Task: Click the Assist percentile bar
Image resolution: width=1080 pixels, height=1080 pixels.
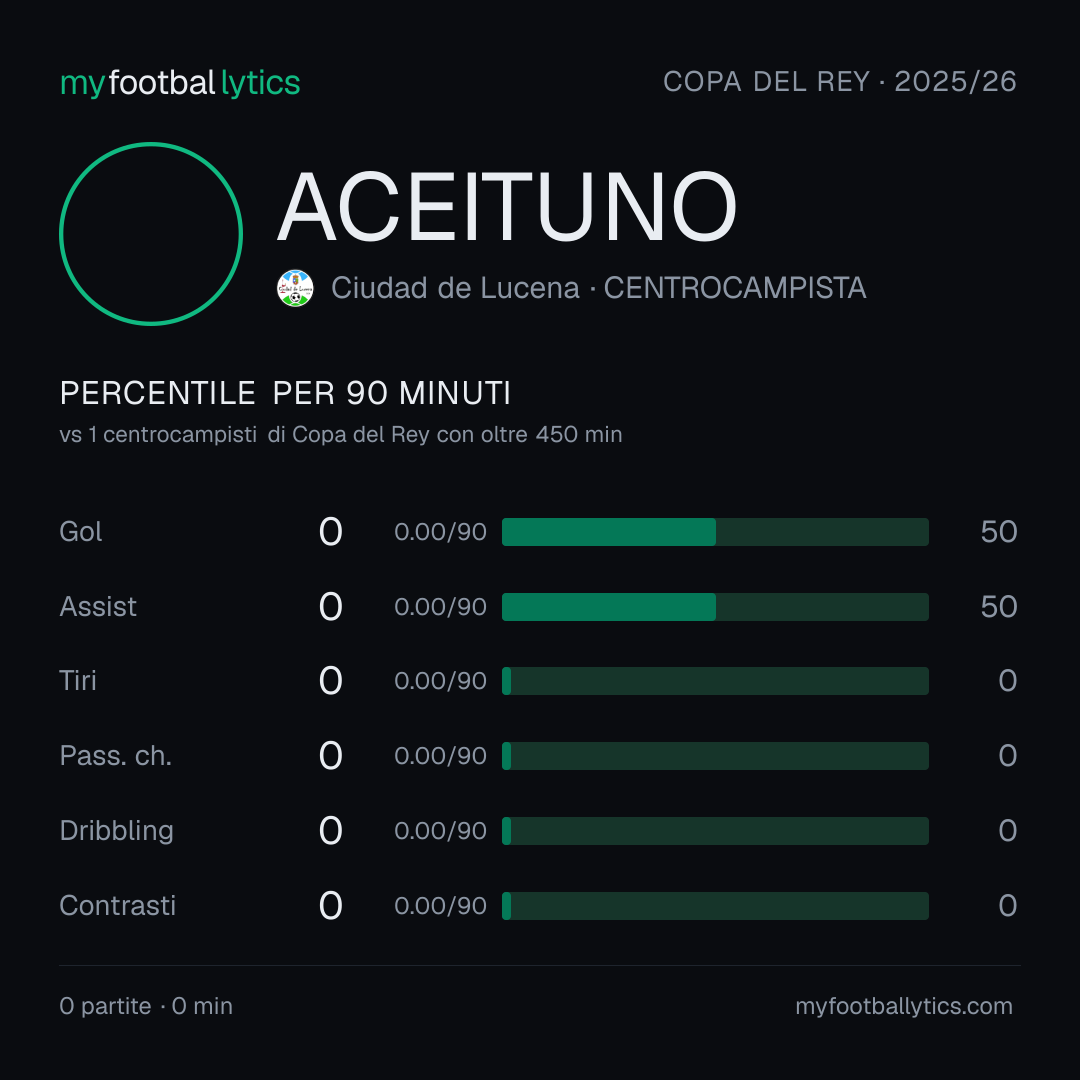Action: (715, 607)
